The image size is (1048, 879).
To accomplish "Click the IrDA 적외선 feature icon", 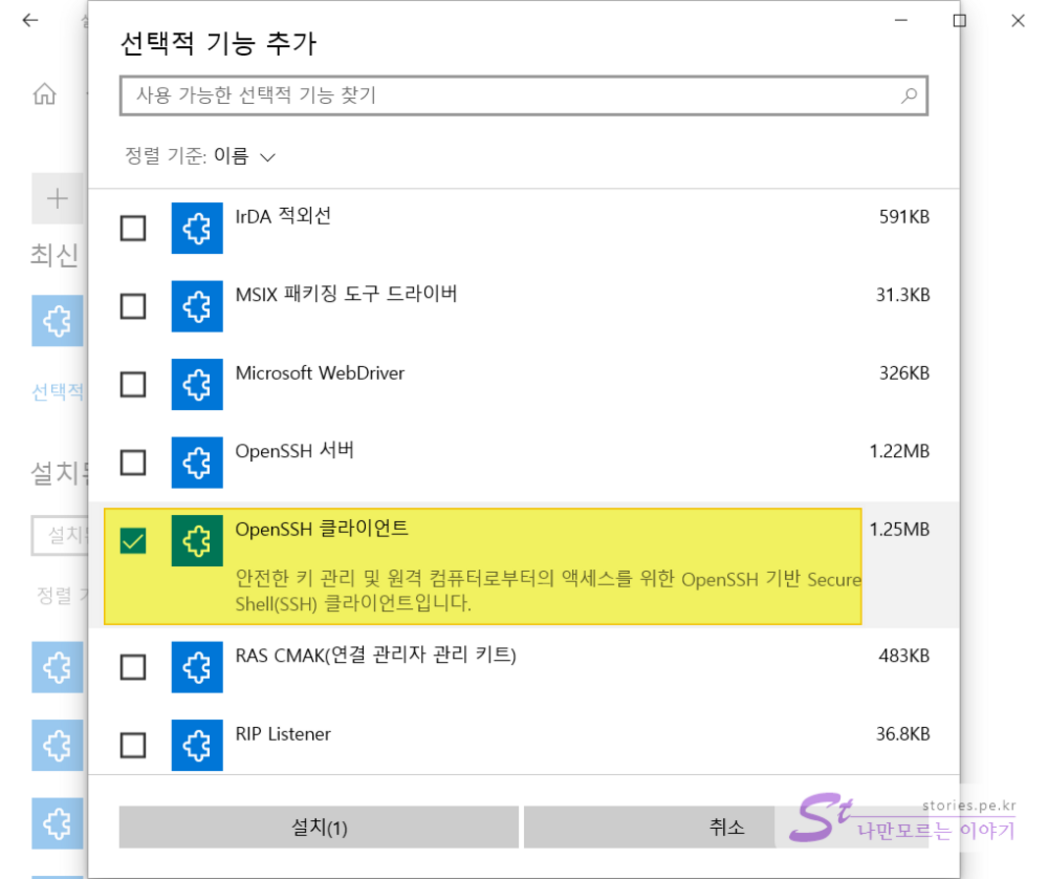I will coord(196,229).
